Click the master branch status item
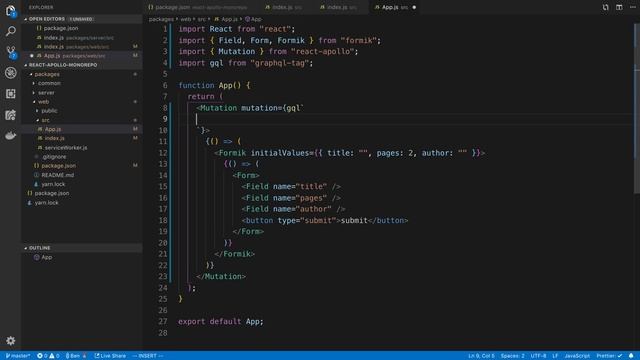Viewport: 640px width, 360px height. 18,356
